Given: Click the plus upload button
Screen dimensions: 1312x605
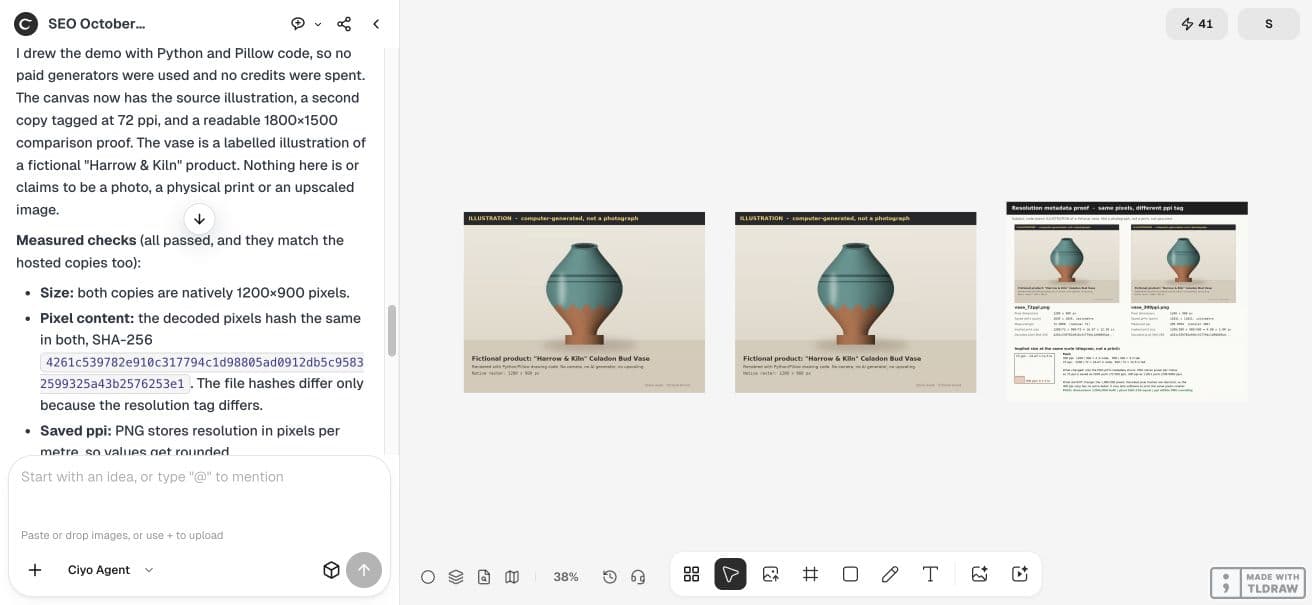Looking at the screenshot, I should 35,570.
